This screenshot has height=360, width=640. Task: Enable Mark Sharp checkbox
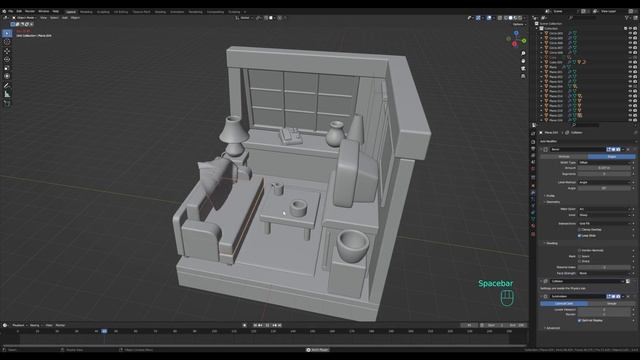(x=579, y=261)
